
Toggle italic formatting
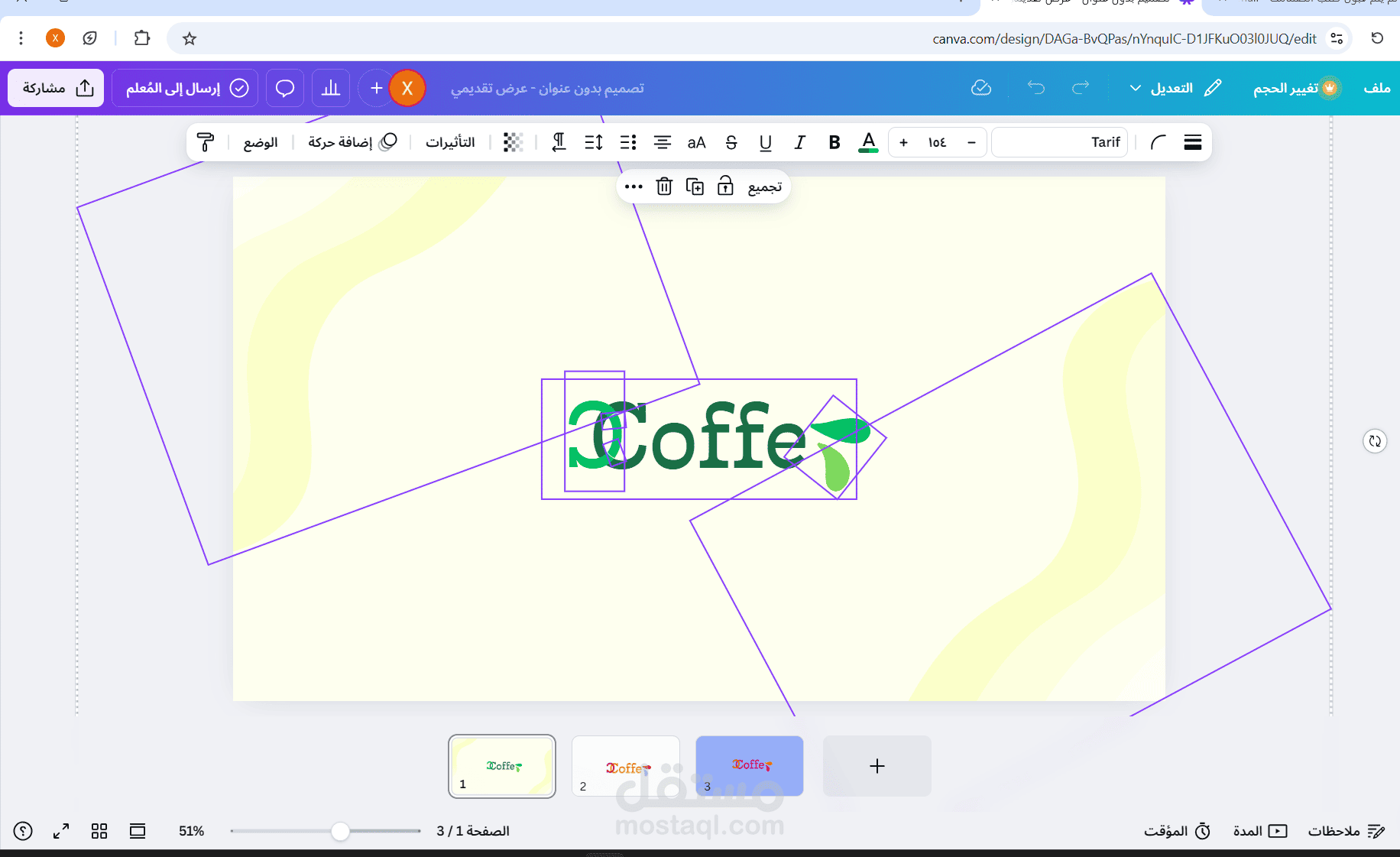[x=800, y=142]
